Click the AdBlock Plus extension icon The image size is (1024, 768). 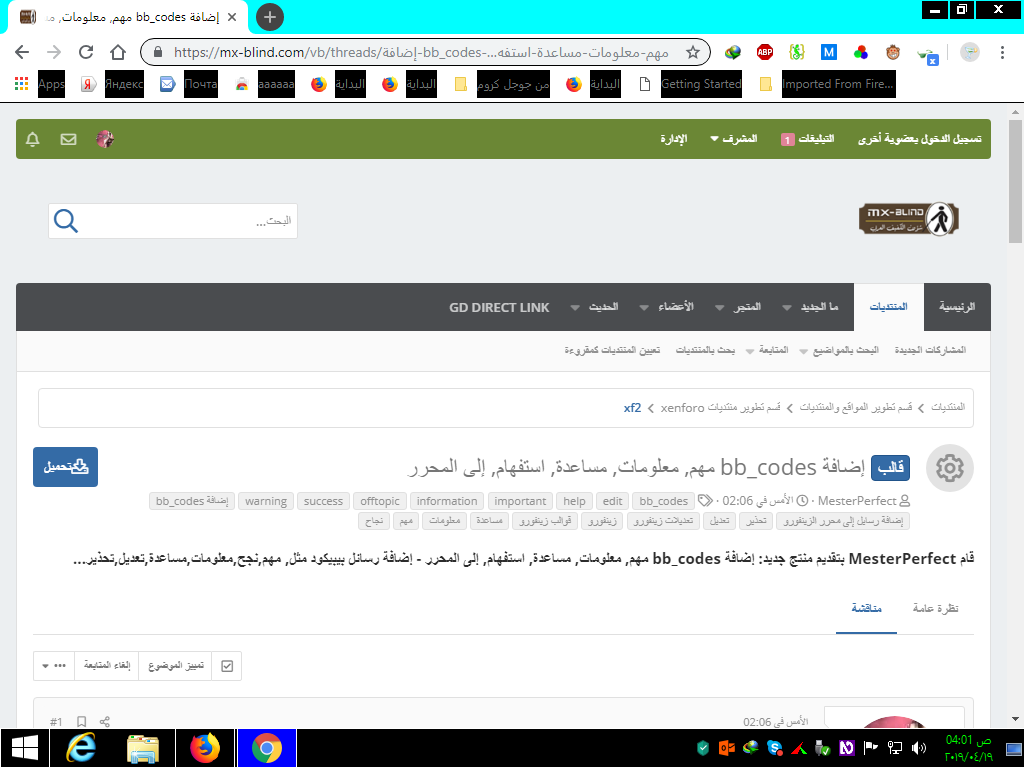[x=765, y=52]
